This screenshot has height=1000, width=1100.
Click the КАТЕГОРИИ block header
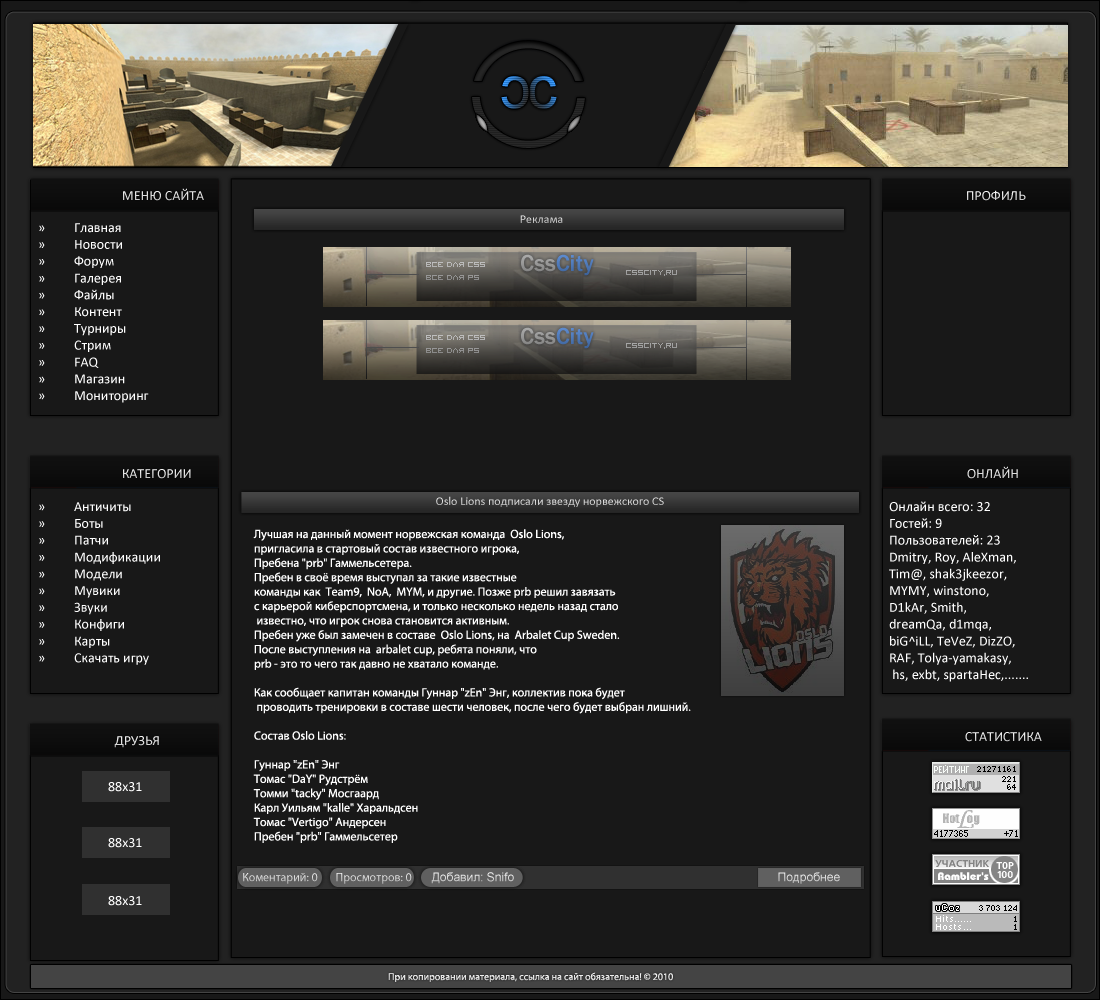coord(124,474)
